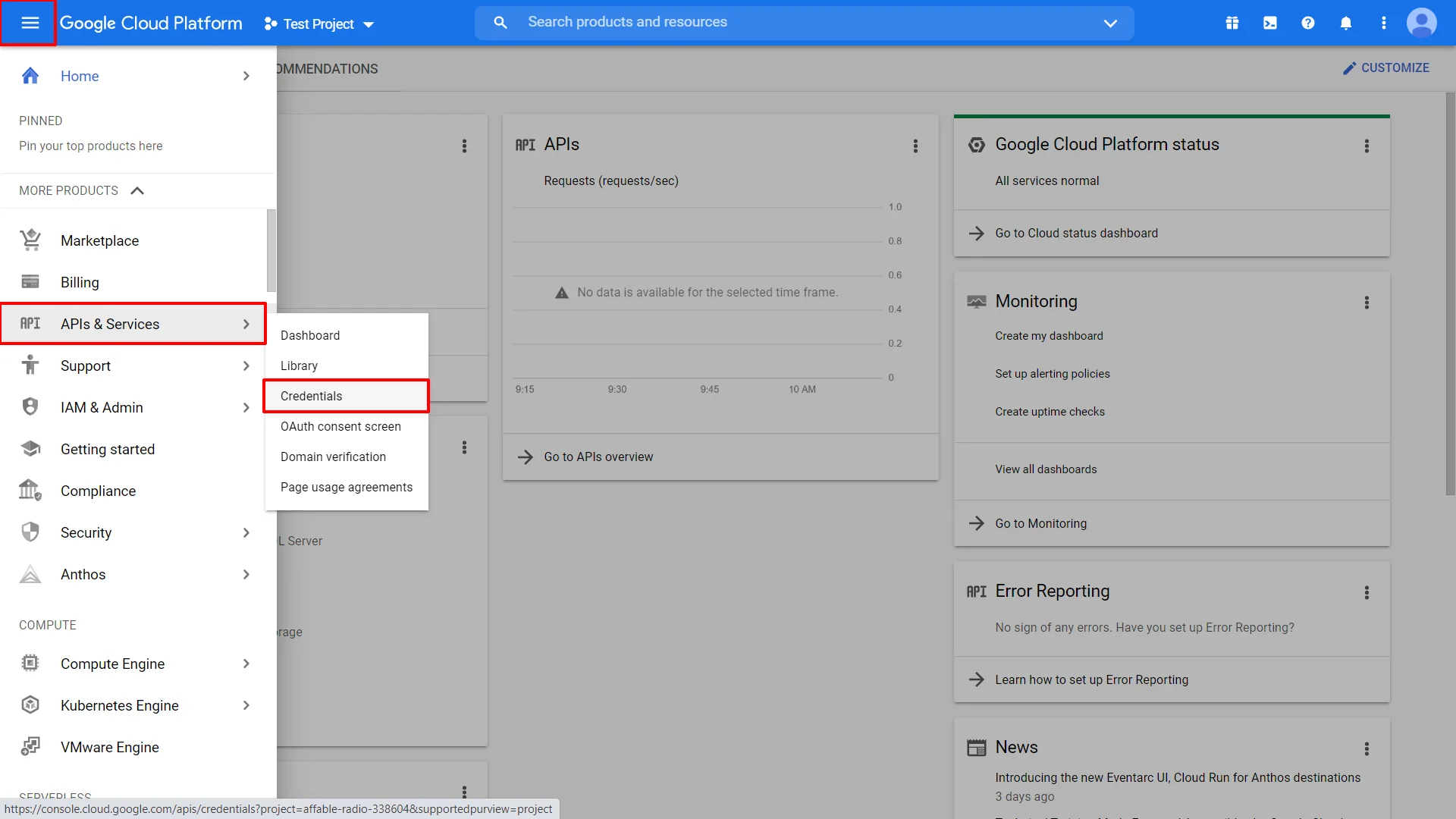Click the Anthos triangle icon
Viewport: 1456px width, 819px height.
point(30,574)
